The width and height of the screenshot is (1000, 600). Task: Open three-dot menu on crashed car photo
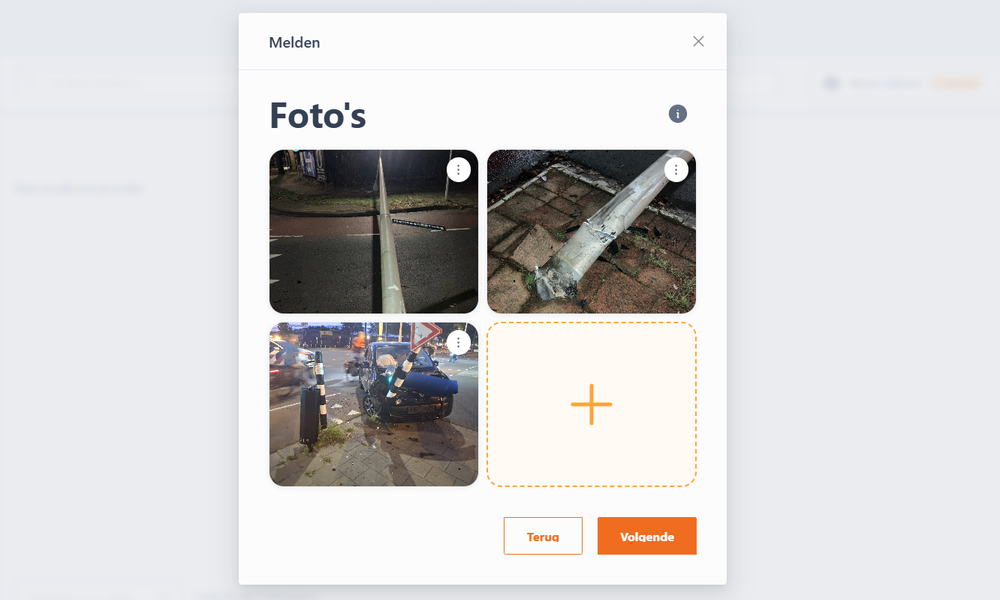click(x=458, y=343)
